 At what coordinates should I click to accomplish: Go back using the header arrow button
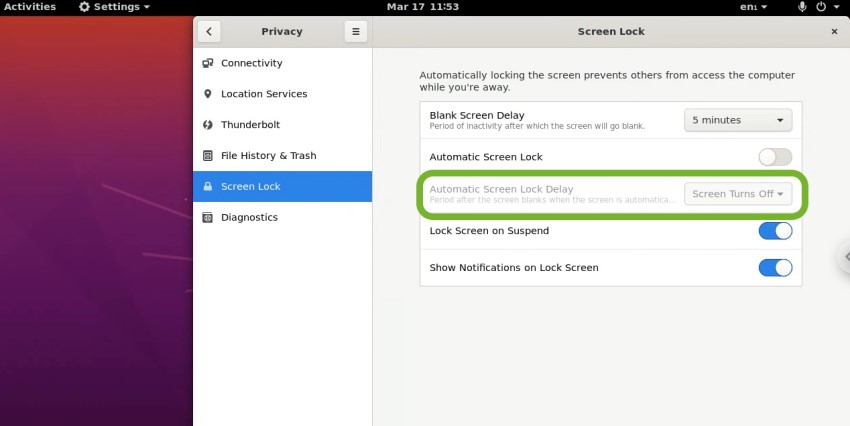(208, 31)
